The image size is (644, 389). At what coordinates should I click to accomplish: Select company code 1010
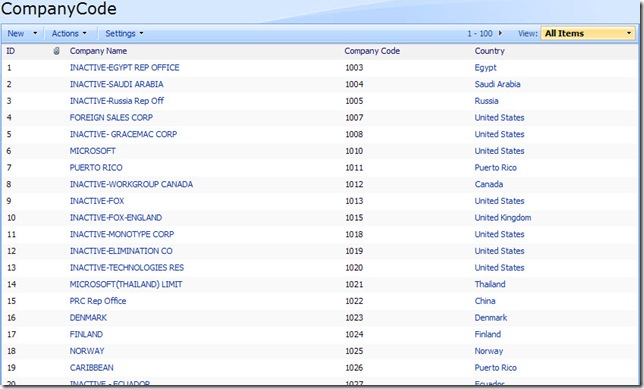pos(354,151)
